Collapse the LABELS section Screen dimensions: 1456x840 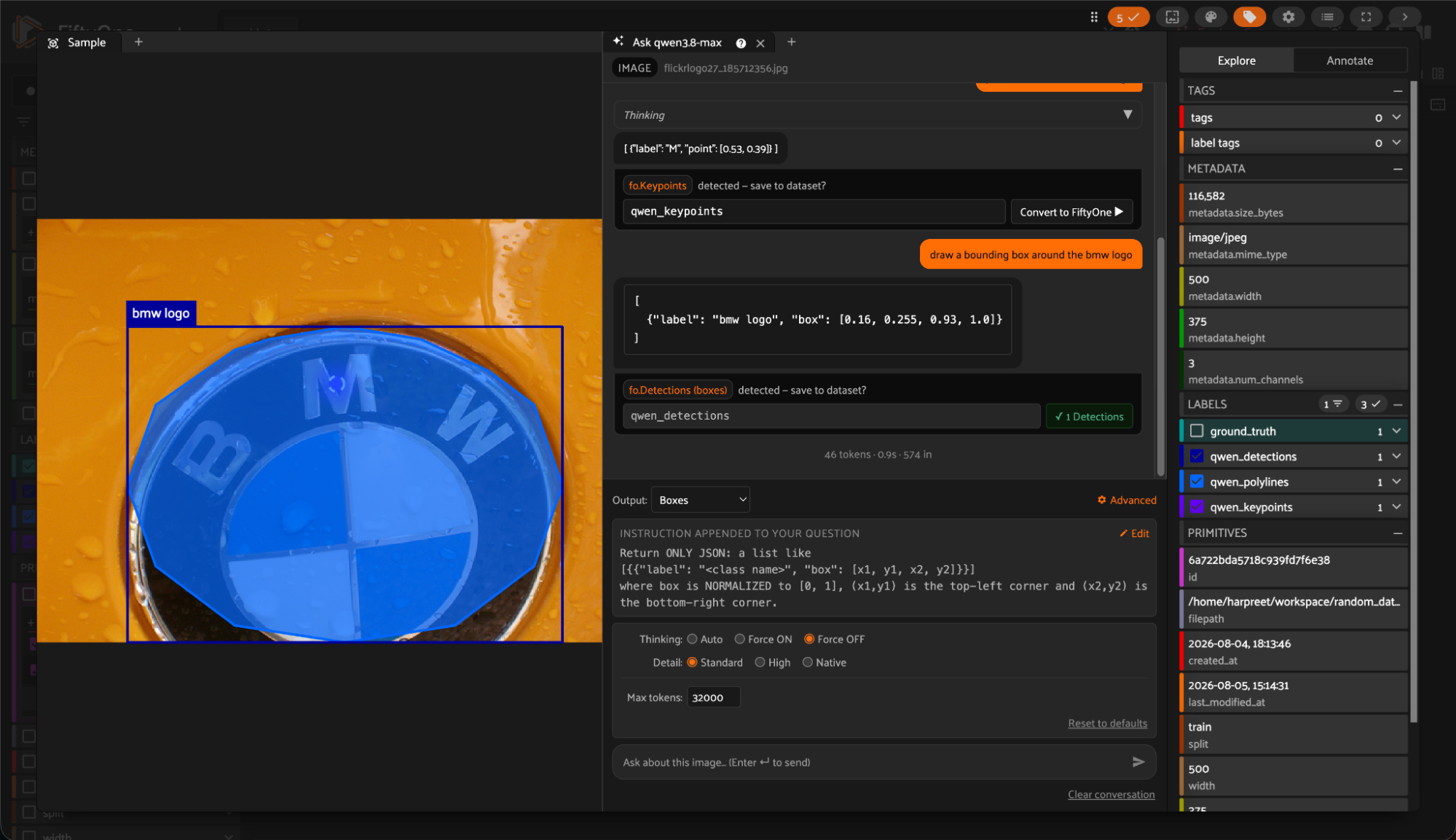point(1398,404)
